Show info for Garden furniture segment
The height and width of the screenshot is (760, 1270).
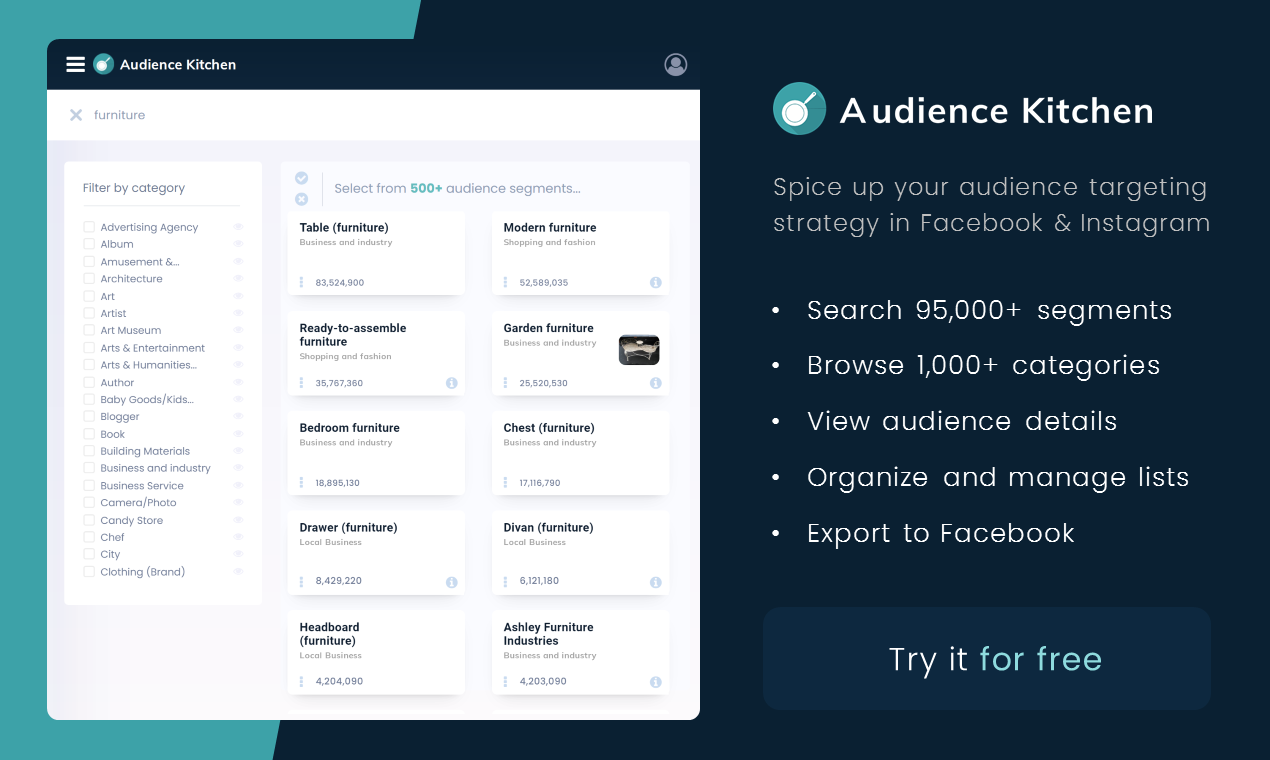pyautogui.click(x=656, y=382)
